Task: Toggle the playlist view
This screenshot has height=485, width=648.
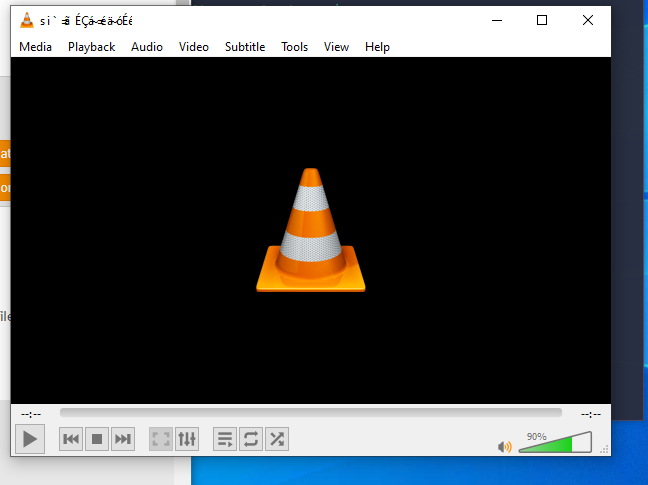Action: (225, 439)
